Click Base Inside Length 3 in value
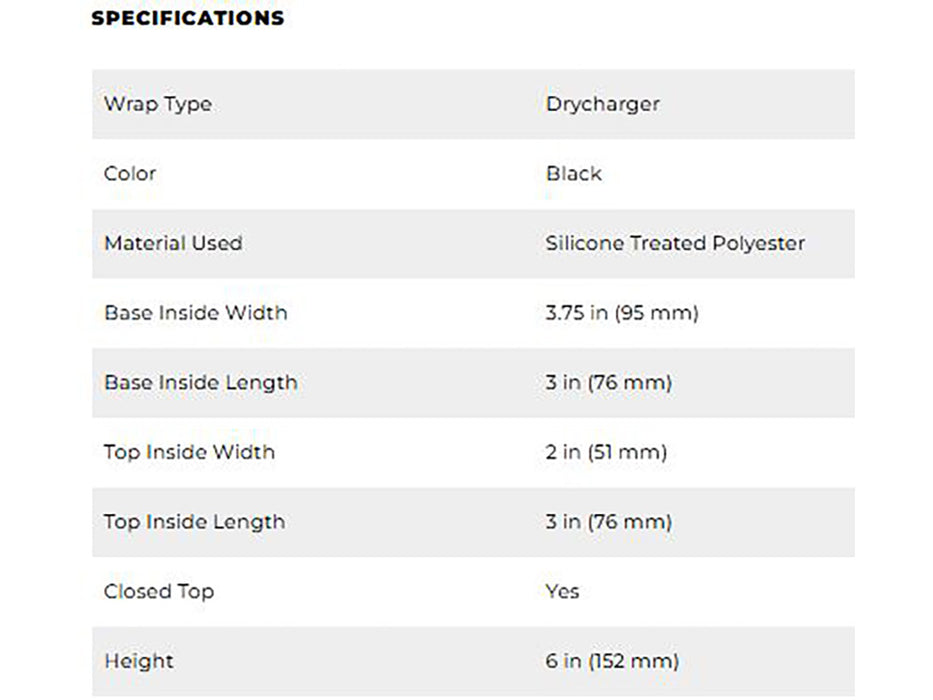Viewport: 933px width, 700px height. pyautogui.click(x=609, y=383)
